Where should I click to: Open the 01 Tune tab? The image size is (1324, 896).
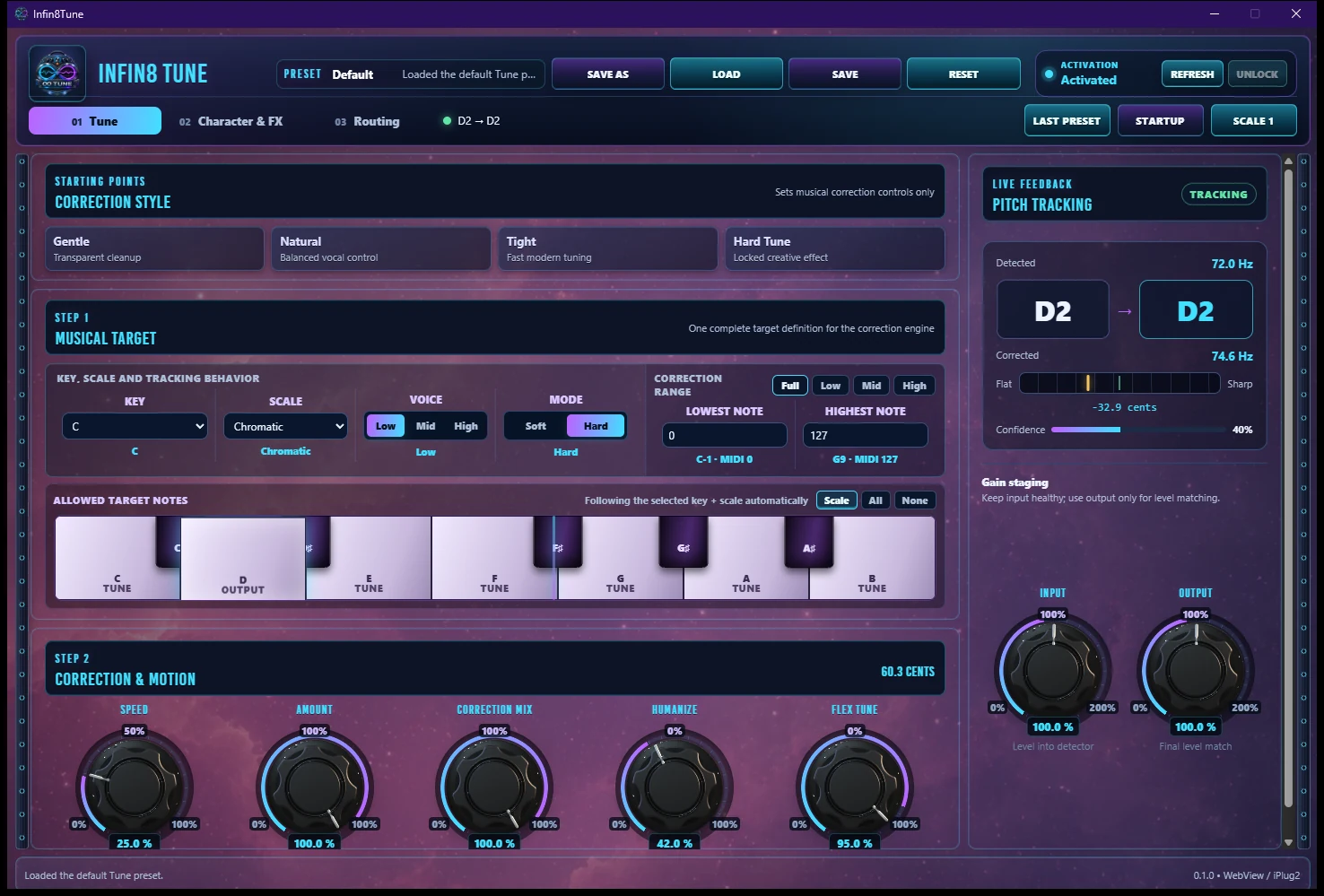[95, 121]
